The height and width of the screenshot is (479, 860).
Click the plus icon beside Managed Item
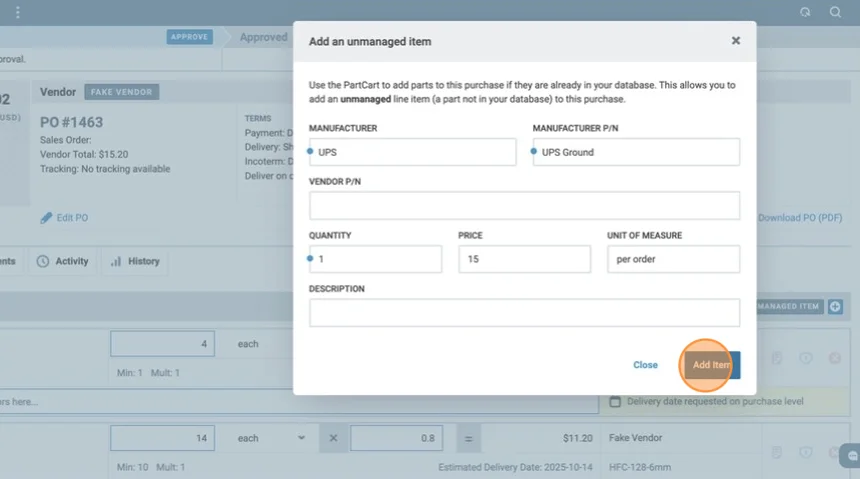[835, 307]
